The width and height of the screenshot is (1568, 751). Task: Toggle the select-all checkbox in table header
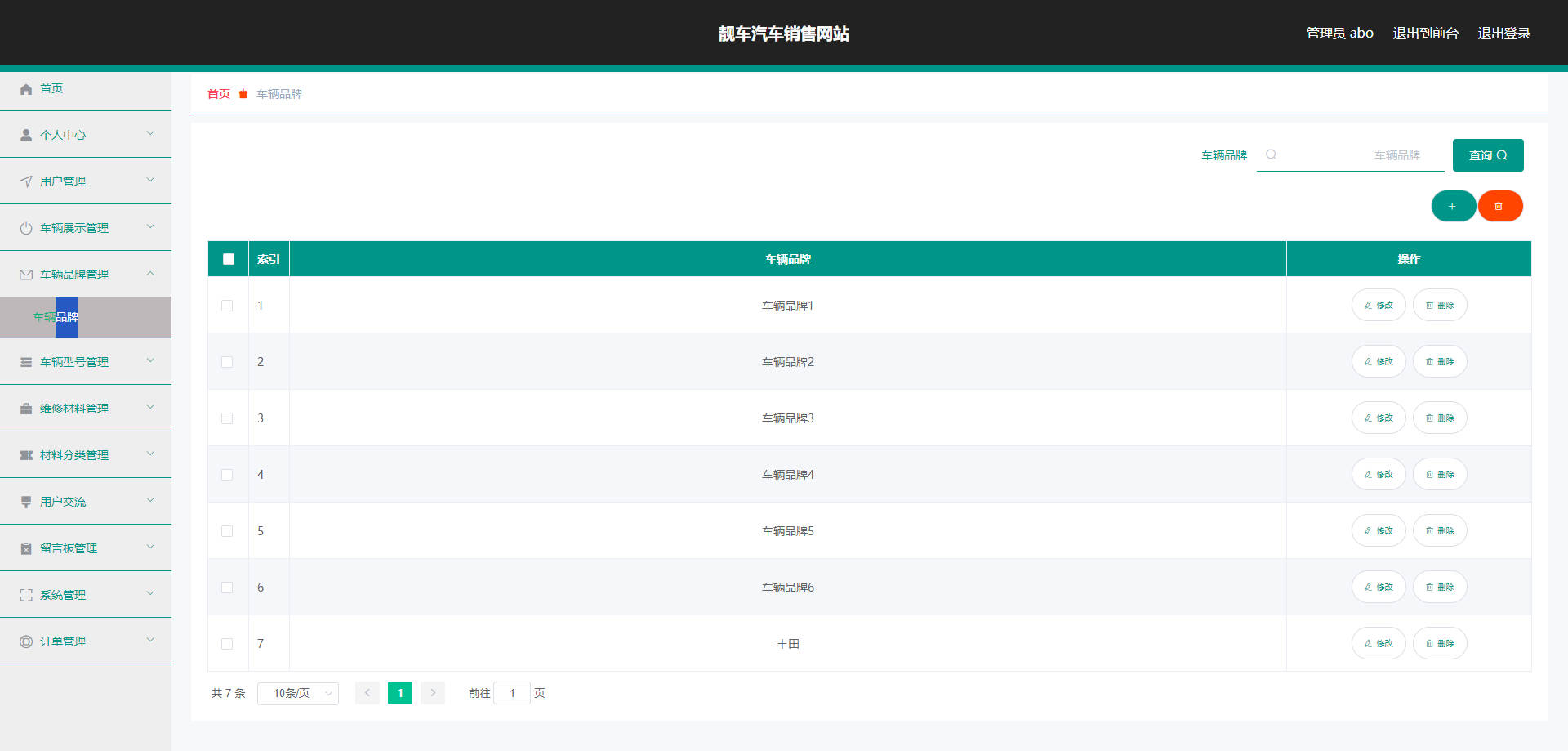coord(229,259)
